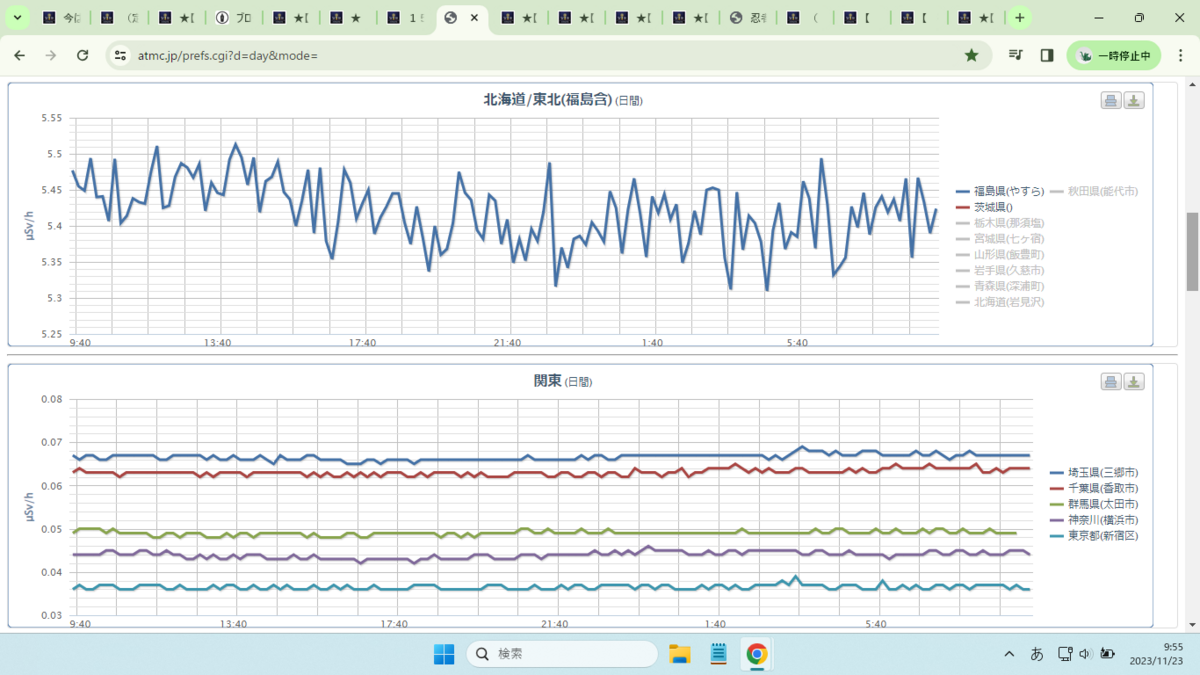This screenshot has width=1200, height=675.
Task: Open the browser side panel
Action: point(1047,56)
